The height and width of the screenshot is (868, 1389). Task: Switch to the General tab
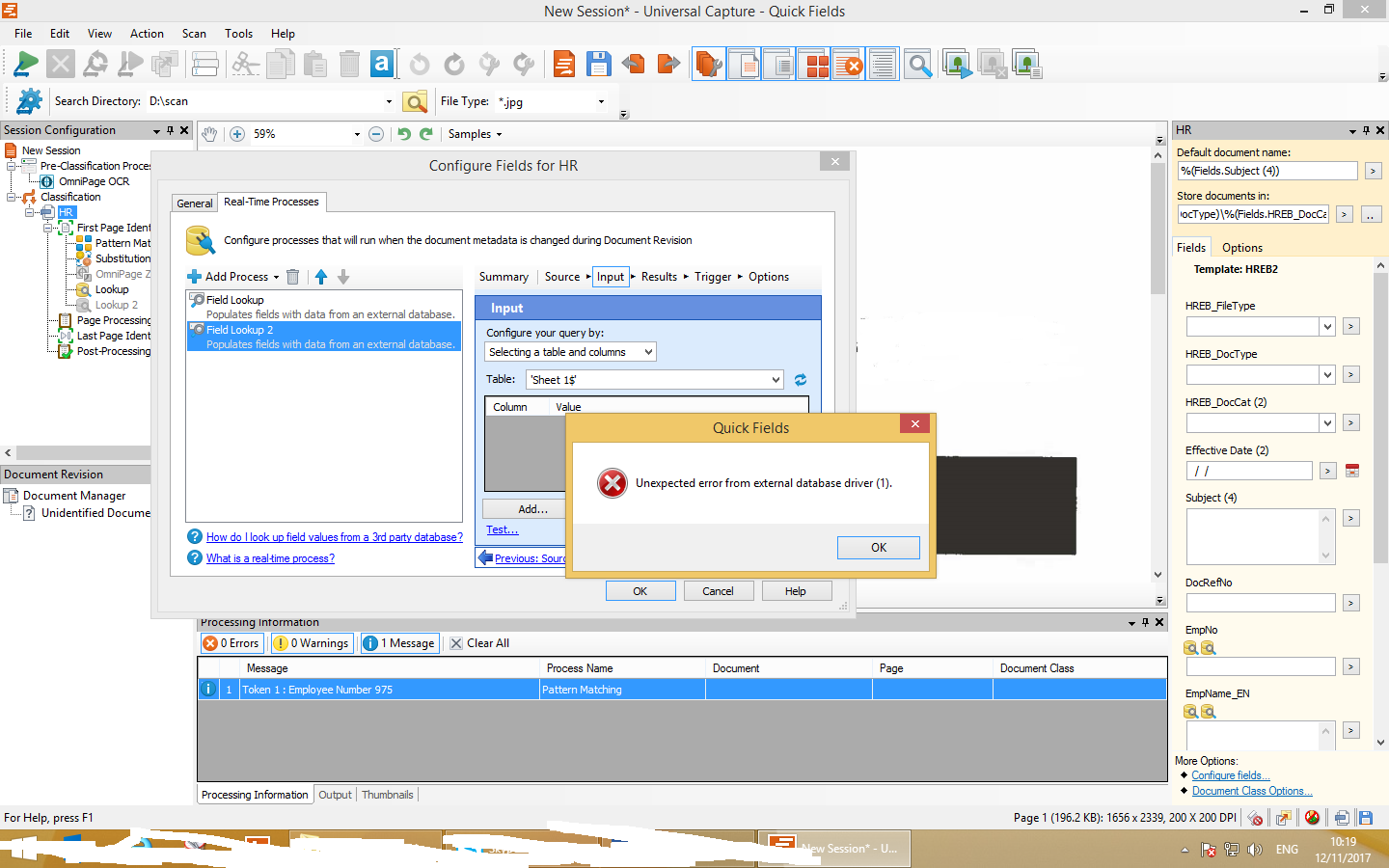tap(195, 203)
